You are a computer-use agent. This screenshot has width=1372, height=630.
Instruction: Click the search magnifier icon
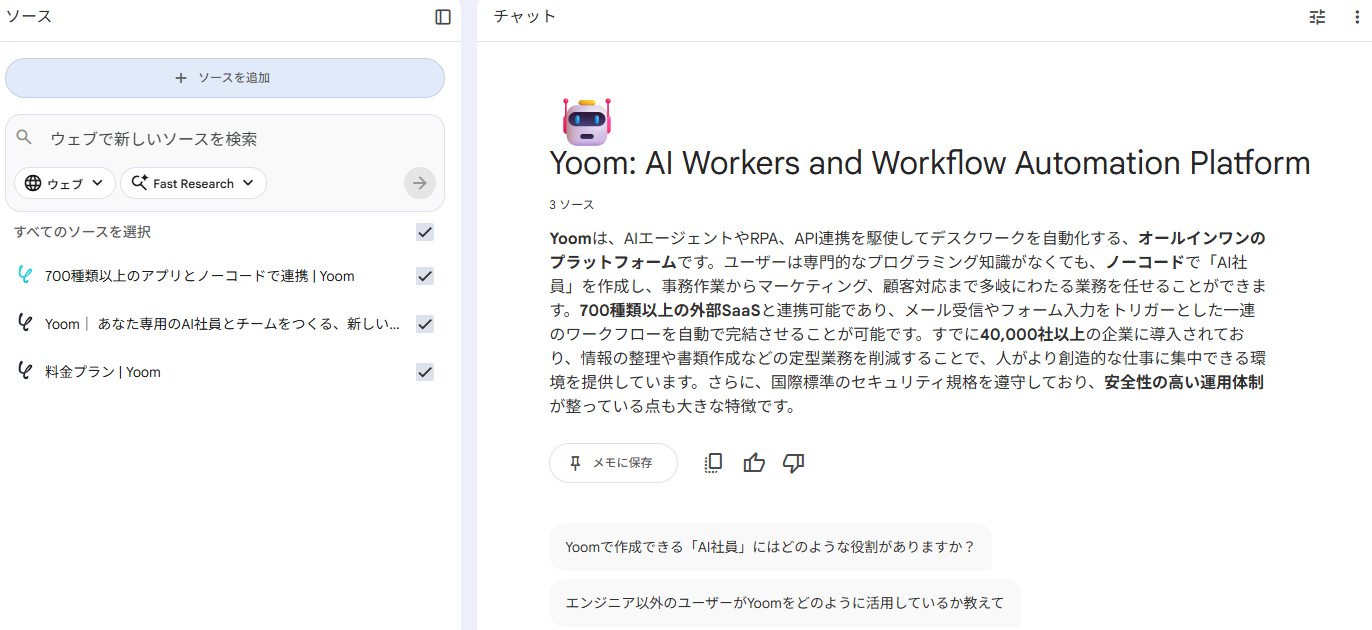(x=25, y=138)
